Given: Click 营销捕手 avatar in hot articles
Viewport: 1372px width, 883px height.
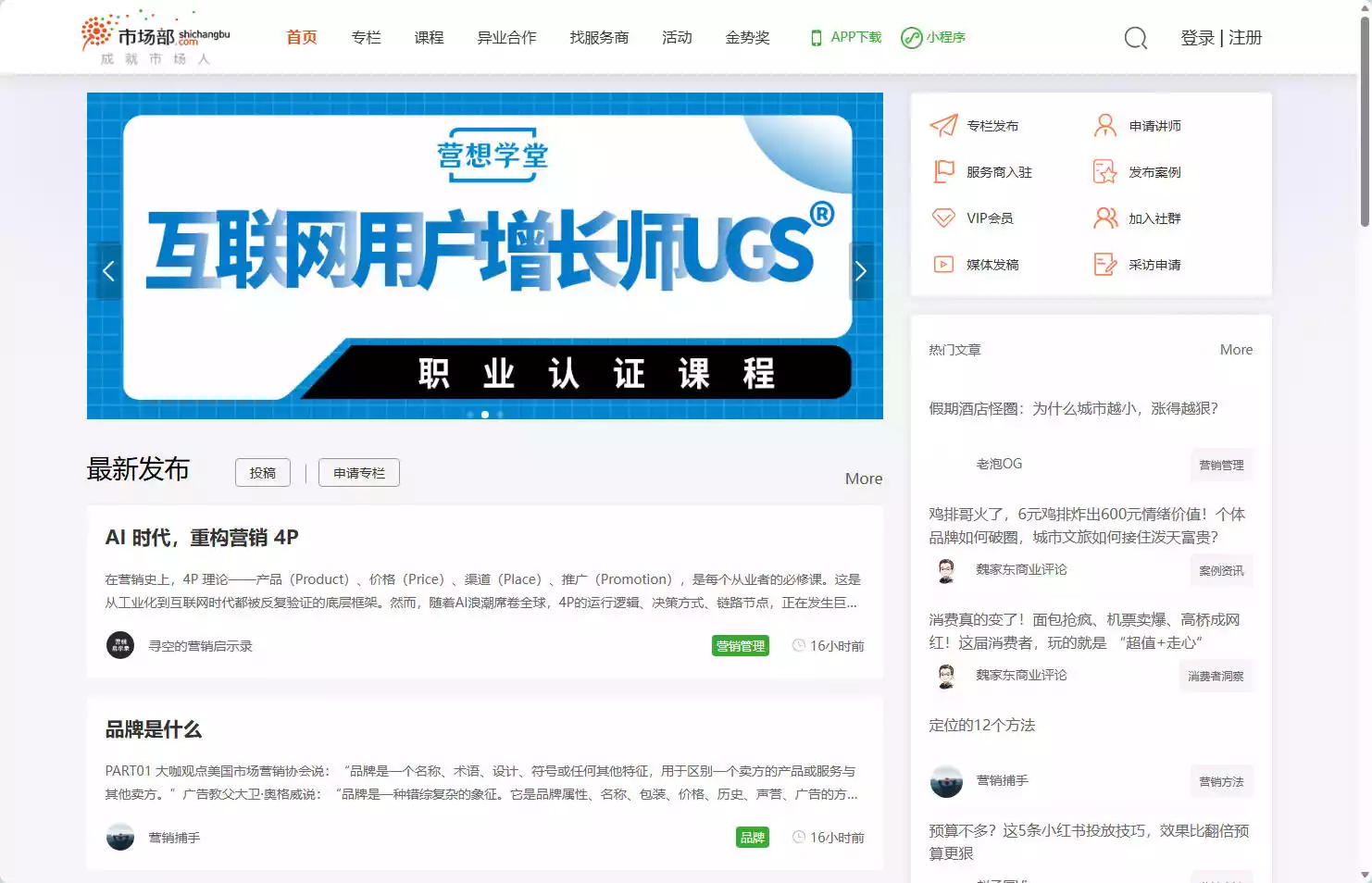Looking at the screenshot, I should click(x=946, y=781).
